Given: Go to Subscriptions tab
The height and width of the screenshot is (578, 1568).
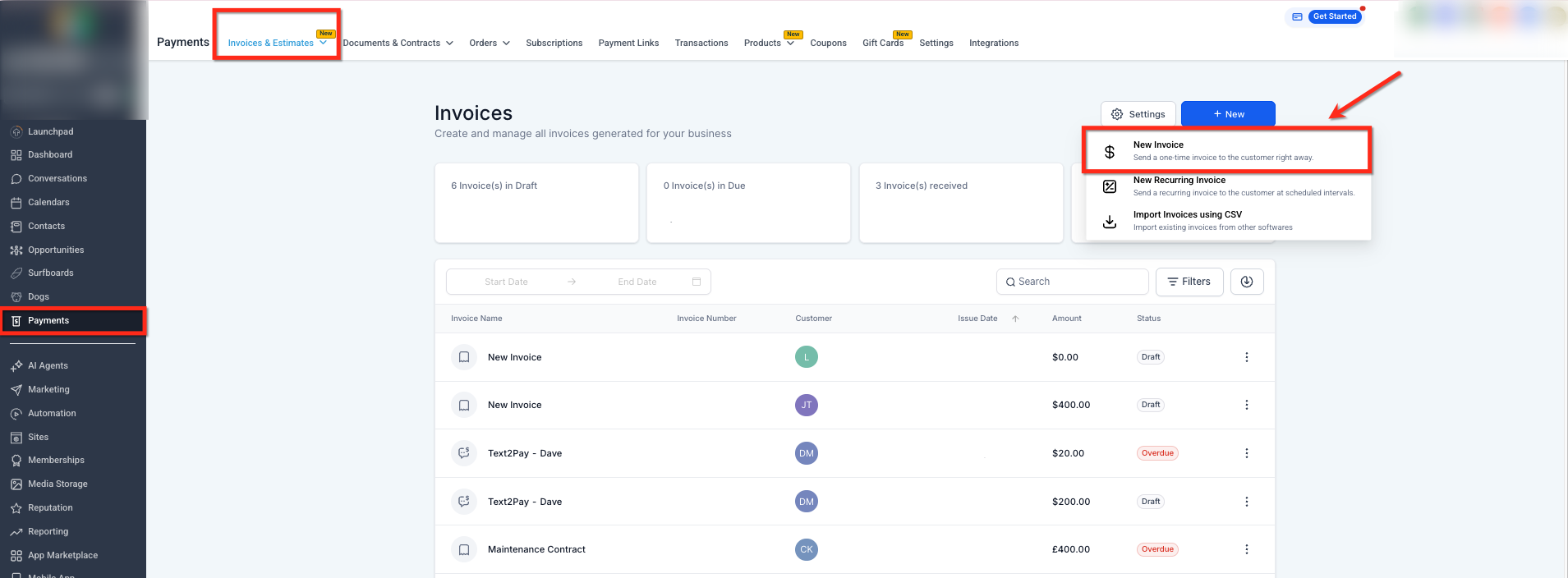Looking at the screenshot, I should pos(554,43).
